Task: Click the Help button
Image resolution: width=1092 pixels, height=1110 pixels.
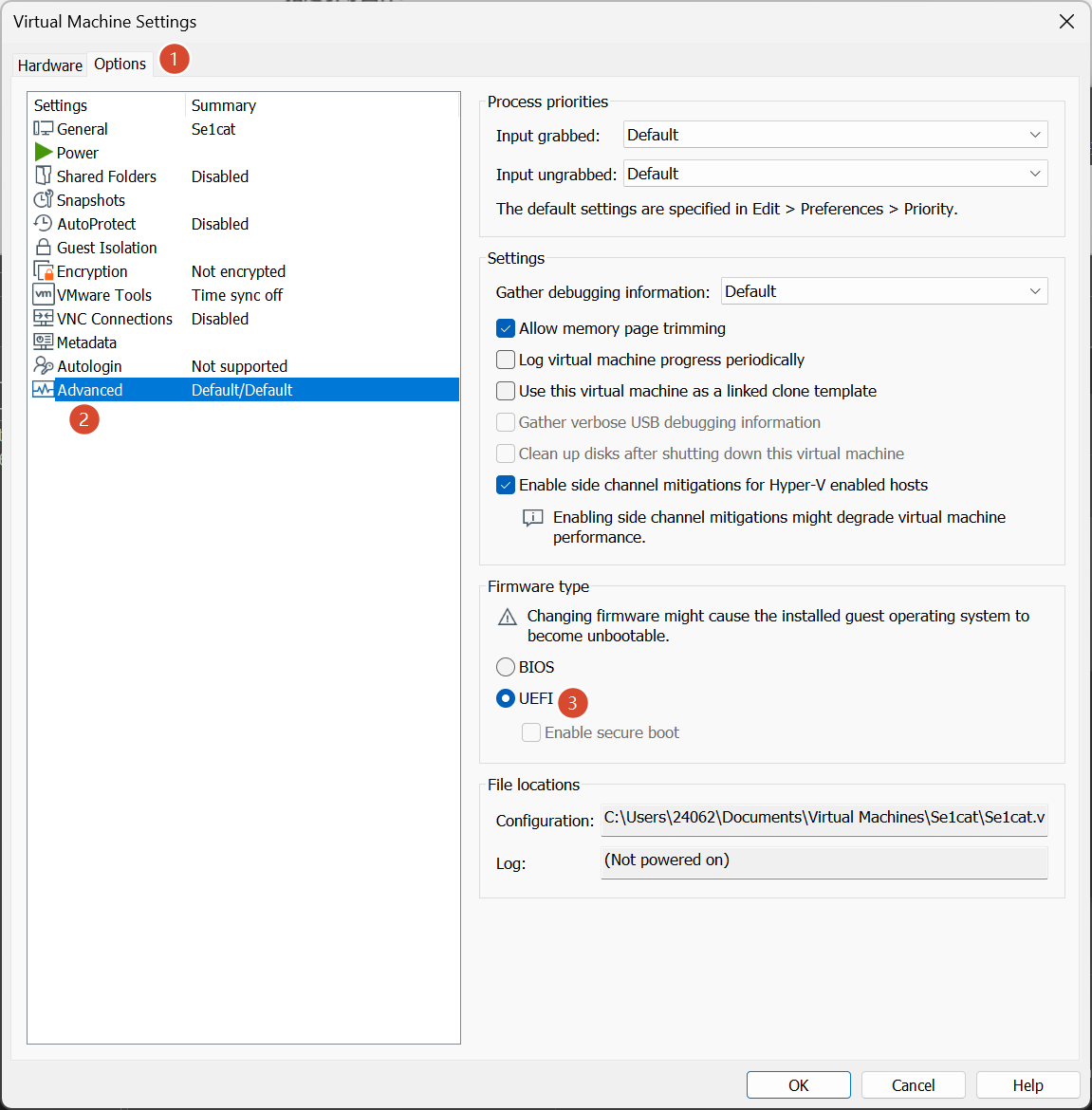Action: pos(1027,1085)
